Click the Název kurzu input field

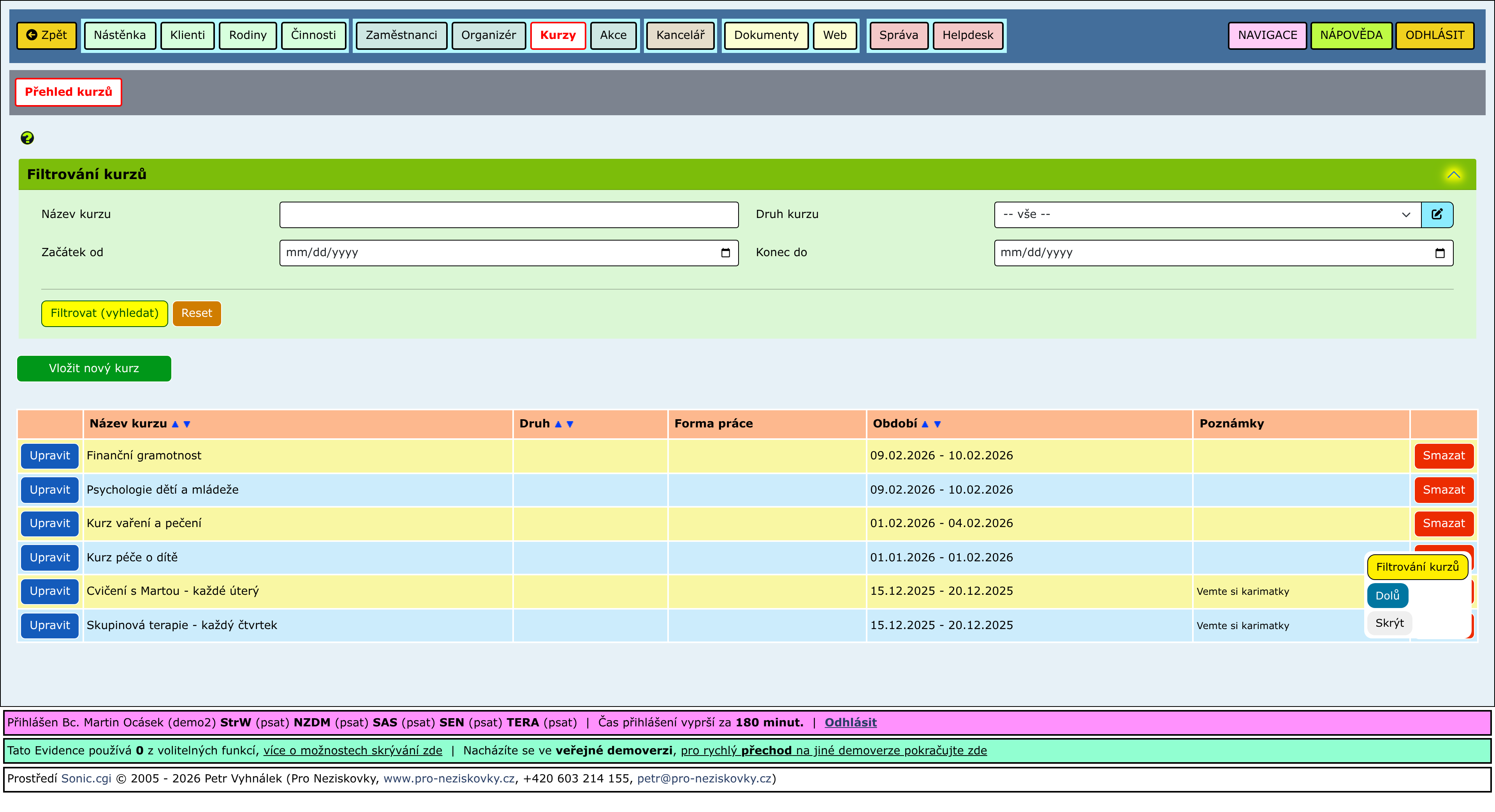[508, 214]
